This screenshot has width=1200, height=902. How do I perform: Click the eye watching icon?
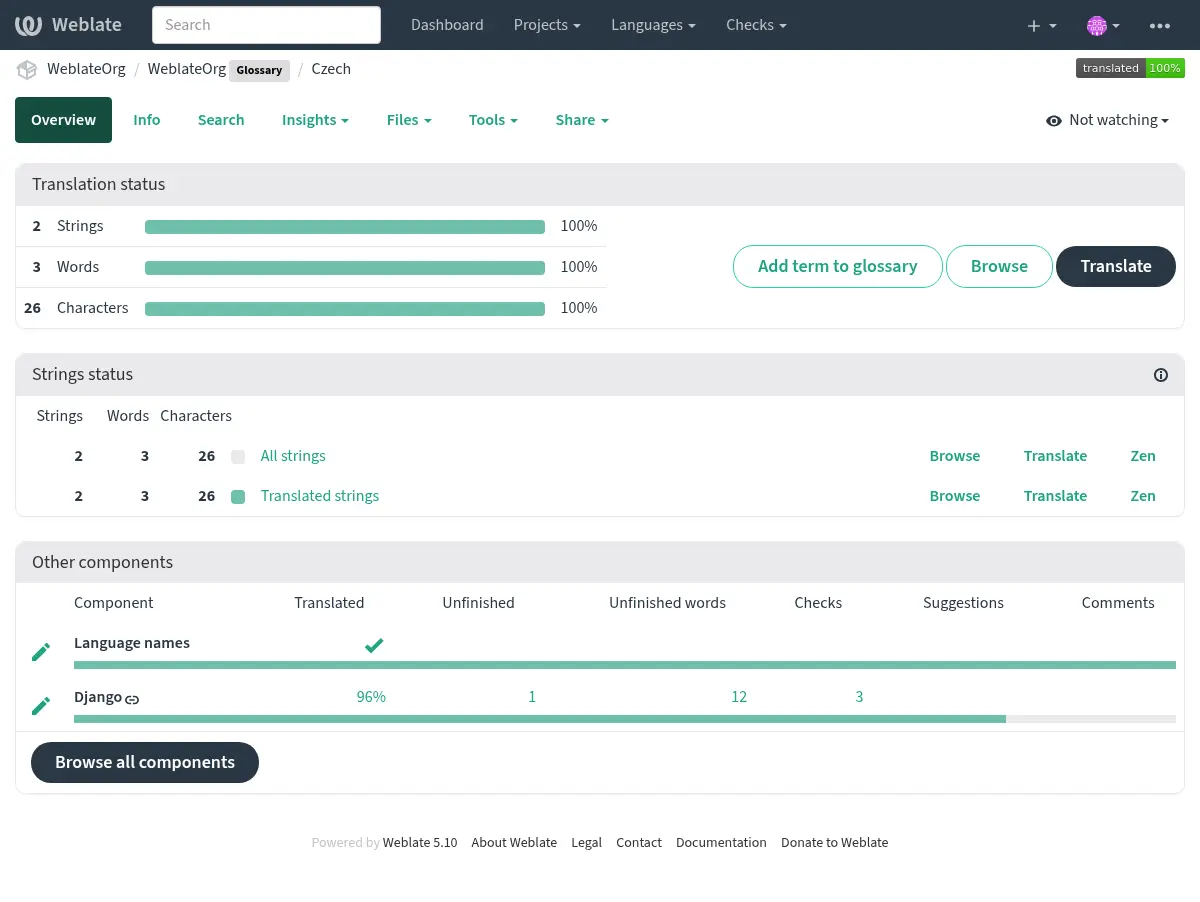[x=1053, y=121]
